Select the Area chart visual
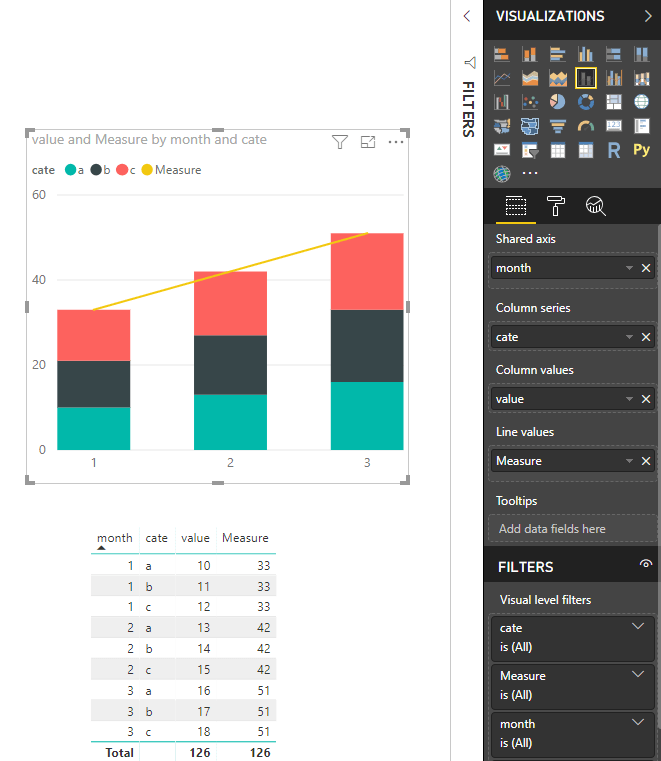Viewport: 661px width, 761px height. 529,78
